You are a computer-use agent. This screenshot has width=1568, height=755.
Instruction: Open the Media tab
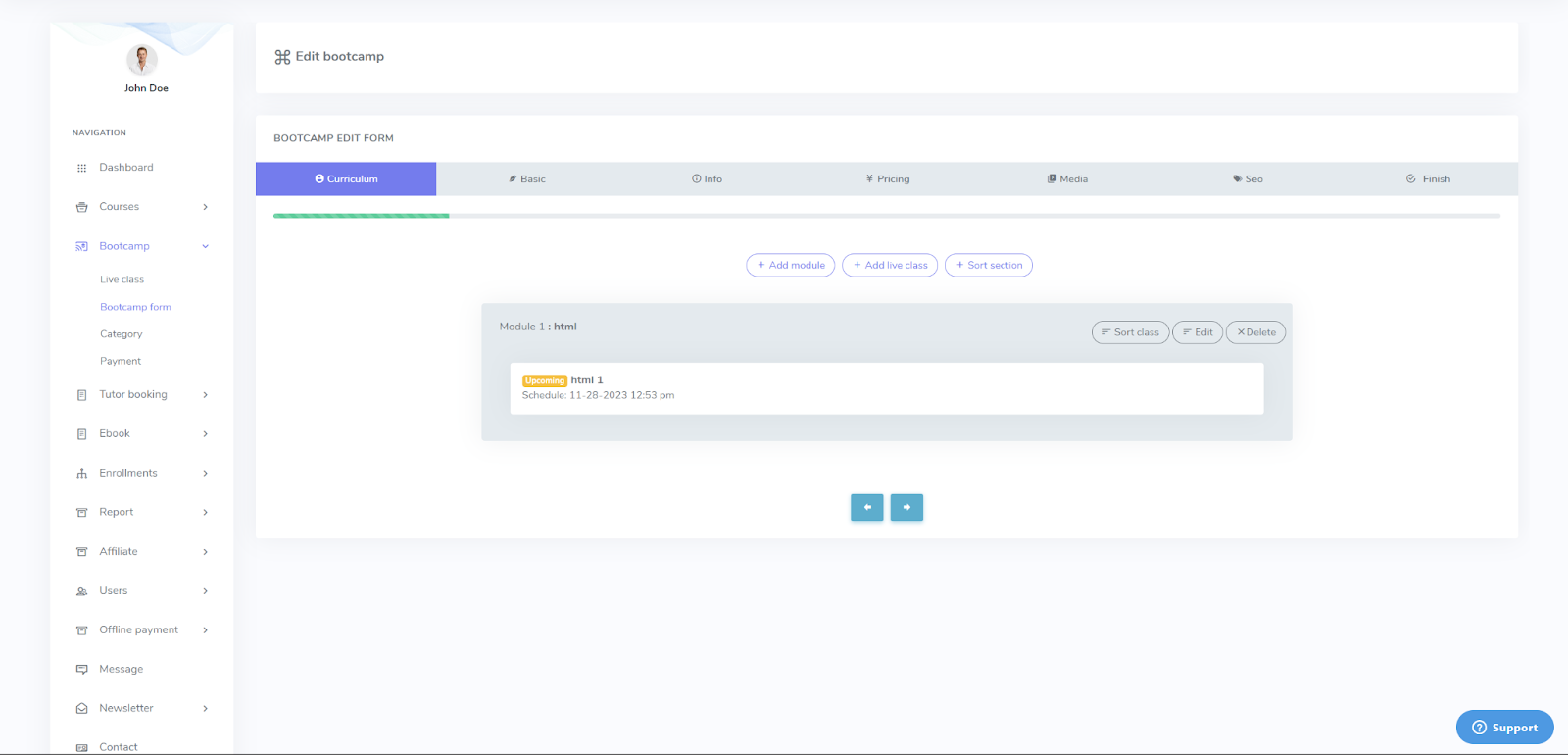pyautogui.click(x=1067, y=179)
